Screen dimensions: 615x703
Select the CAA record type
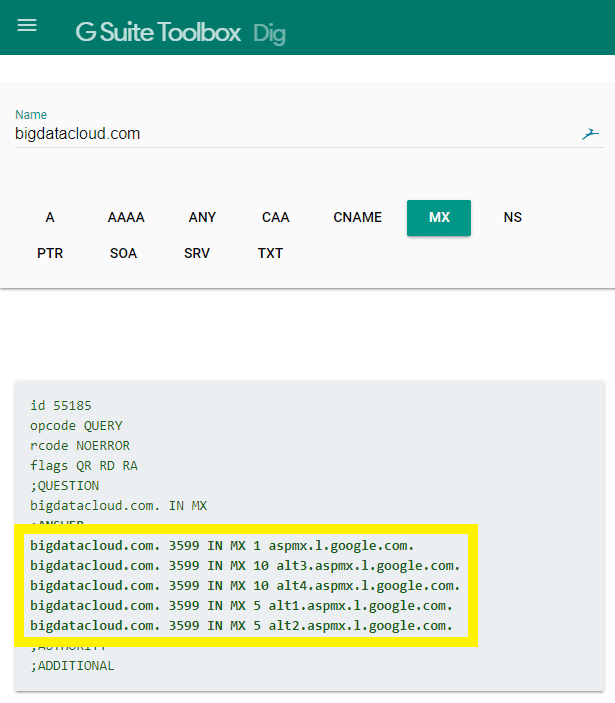(276, 217)
